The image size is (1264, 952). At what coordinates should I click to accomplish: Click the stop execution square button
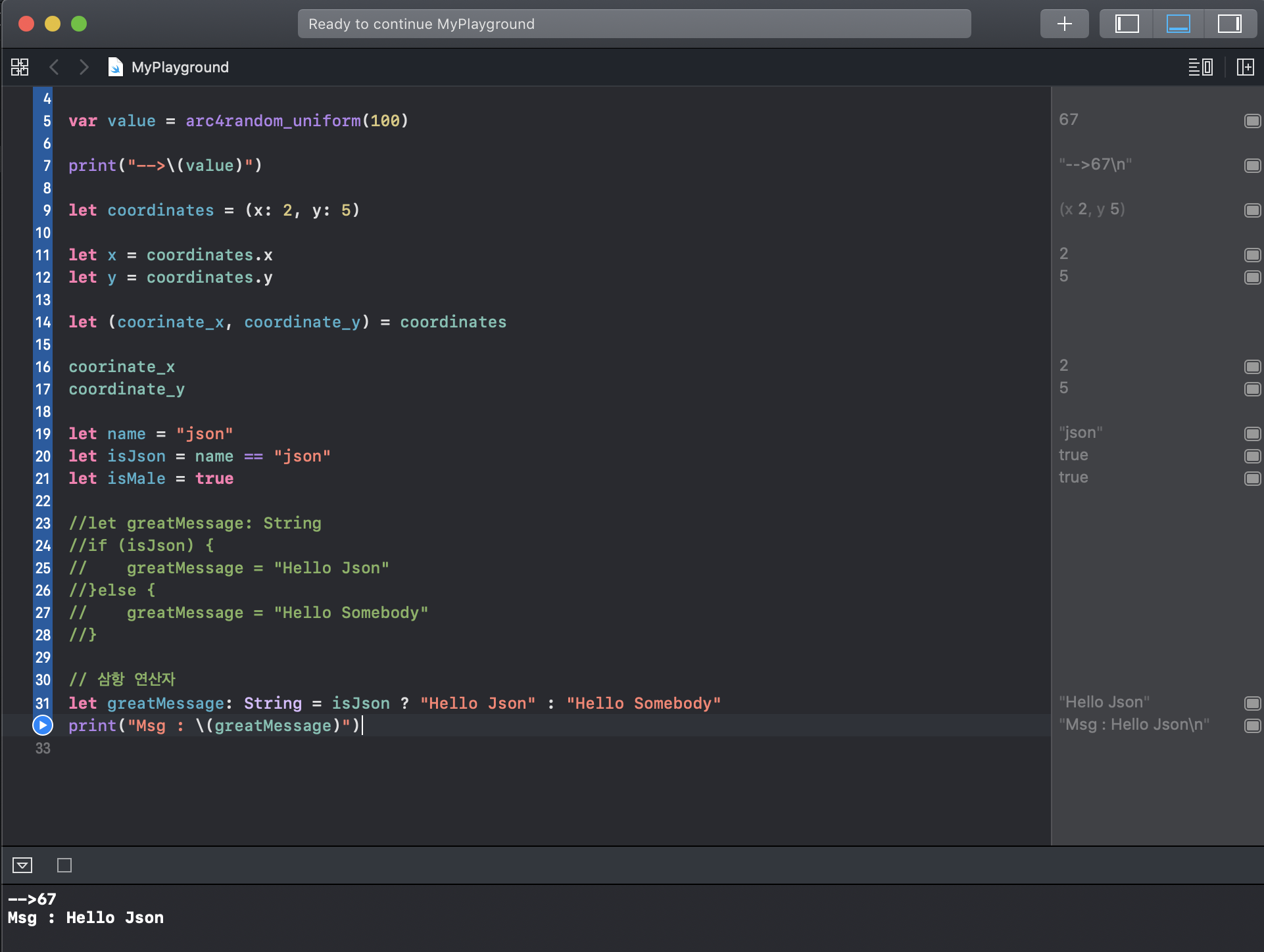pyautogui.click(x=64, y=865)
